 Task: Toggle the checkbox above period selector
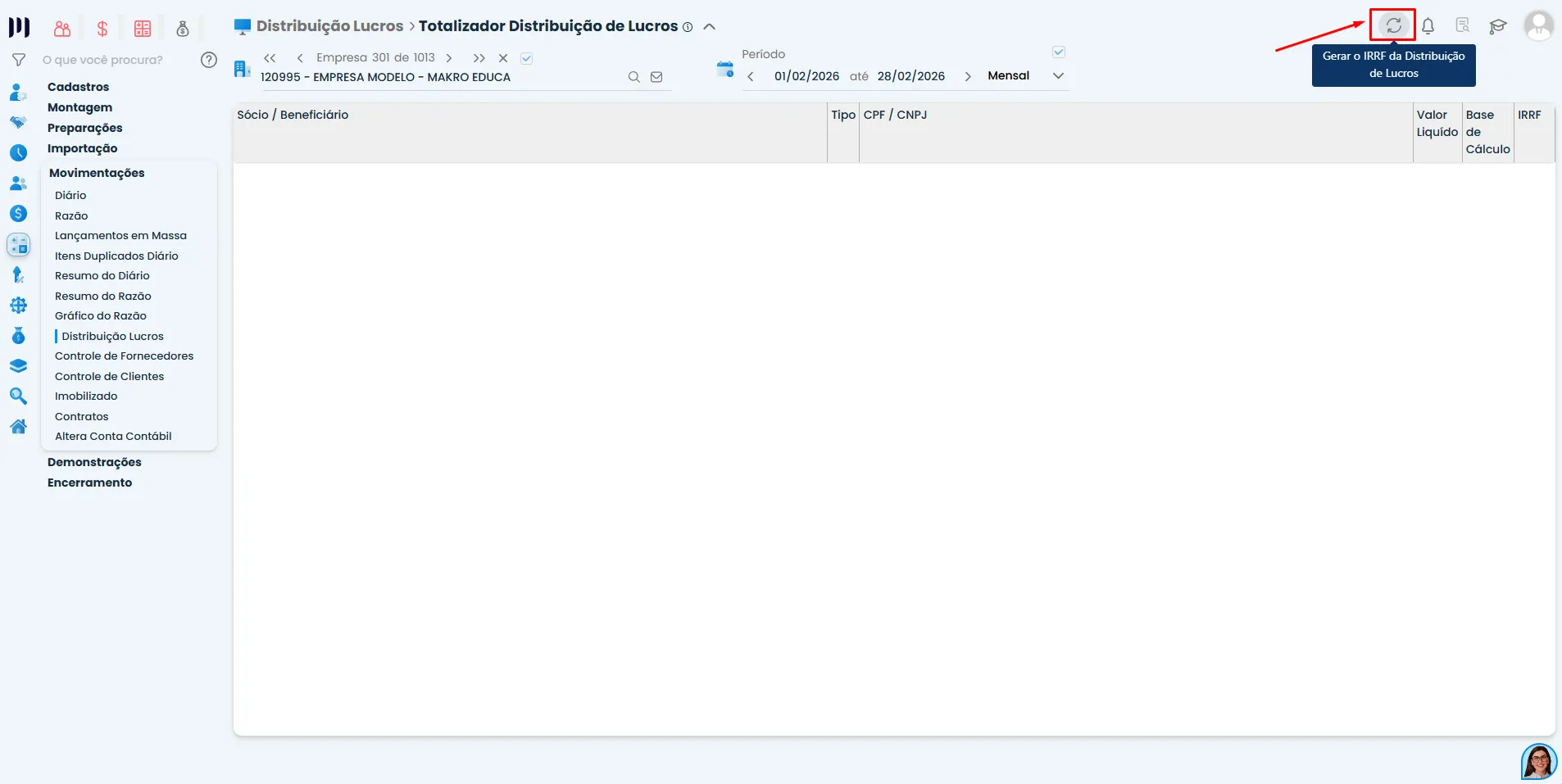1059,52
